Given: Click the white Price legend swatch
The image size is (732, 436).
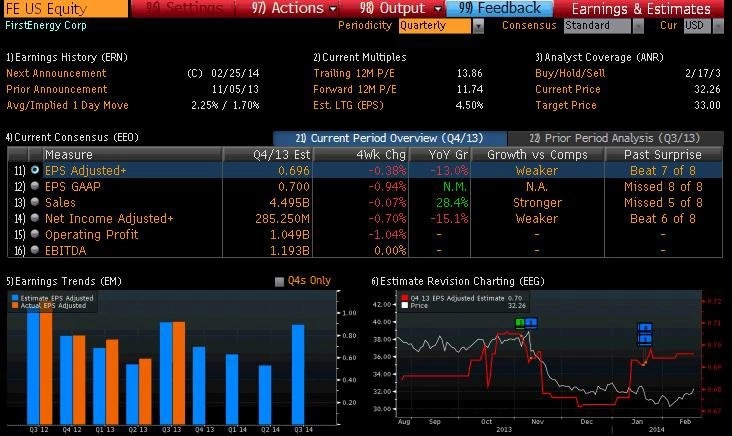Looking at the screenshot, I should pyautogui.click(x=404, y=305).
